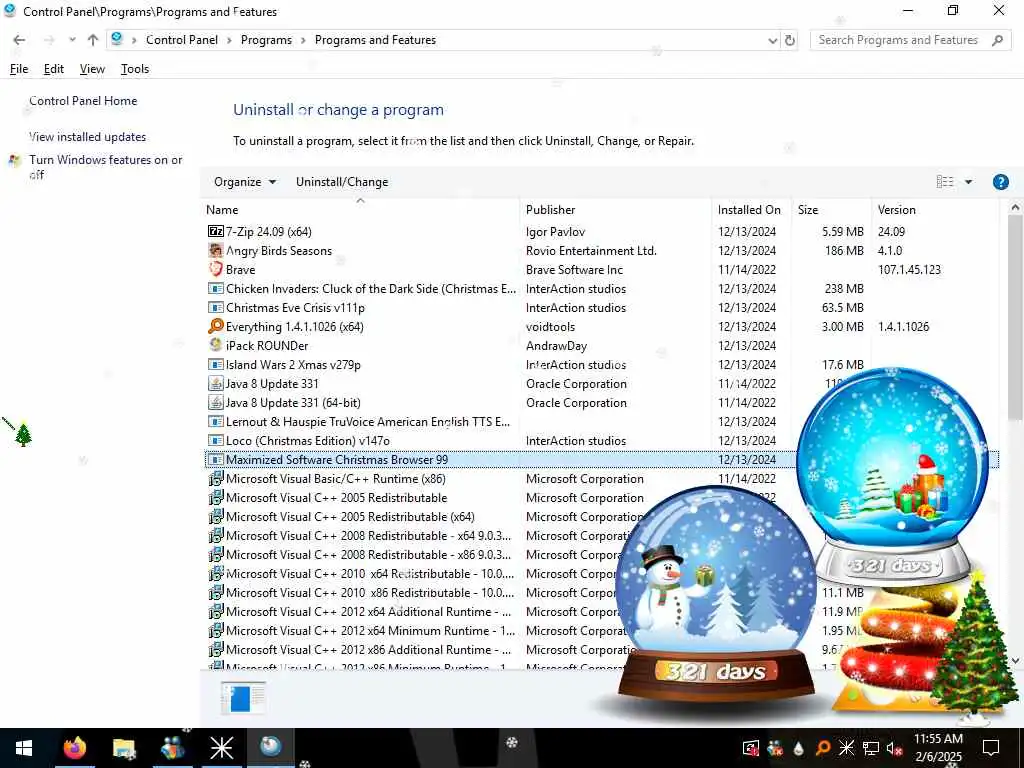This screenshot has width=1024, height=768.
Task: Click the Everything search tray icon
Action: pyautogui.click(x=823, y=748)
